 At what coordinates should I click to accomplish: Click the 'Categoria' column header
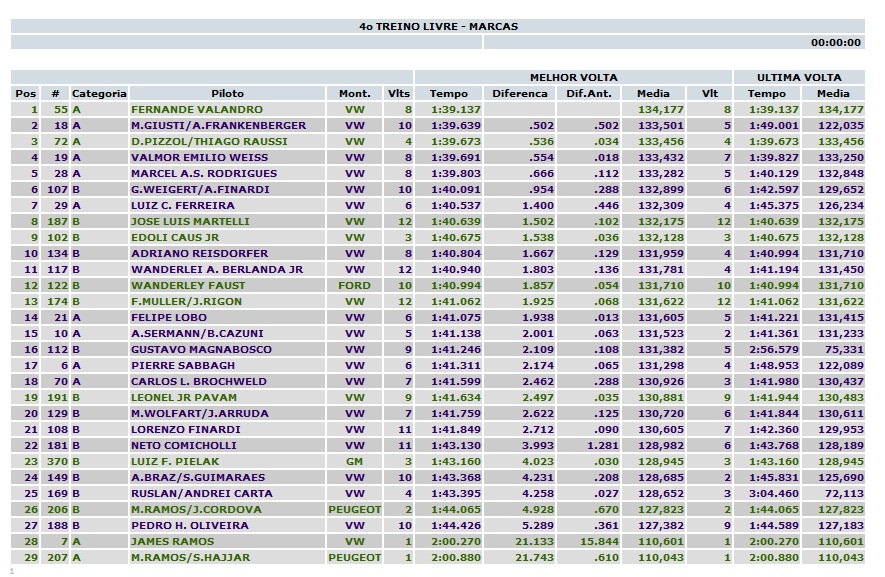pos(99,94)
